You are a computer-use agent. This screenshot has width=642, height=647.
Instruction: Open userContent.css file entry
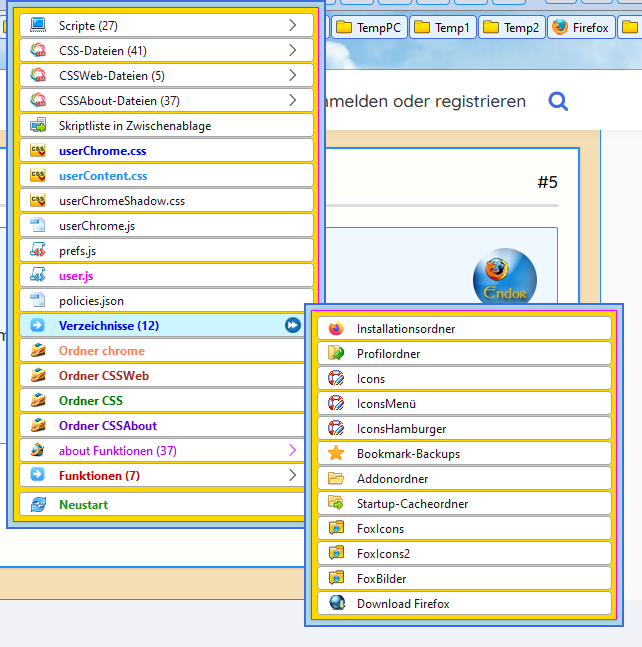click(166, 176)
